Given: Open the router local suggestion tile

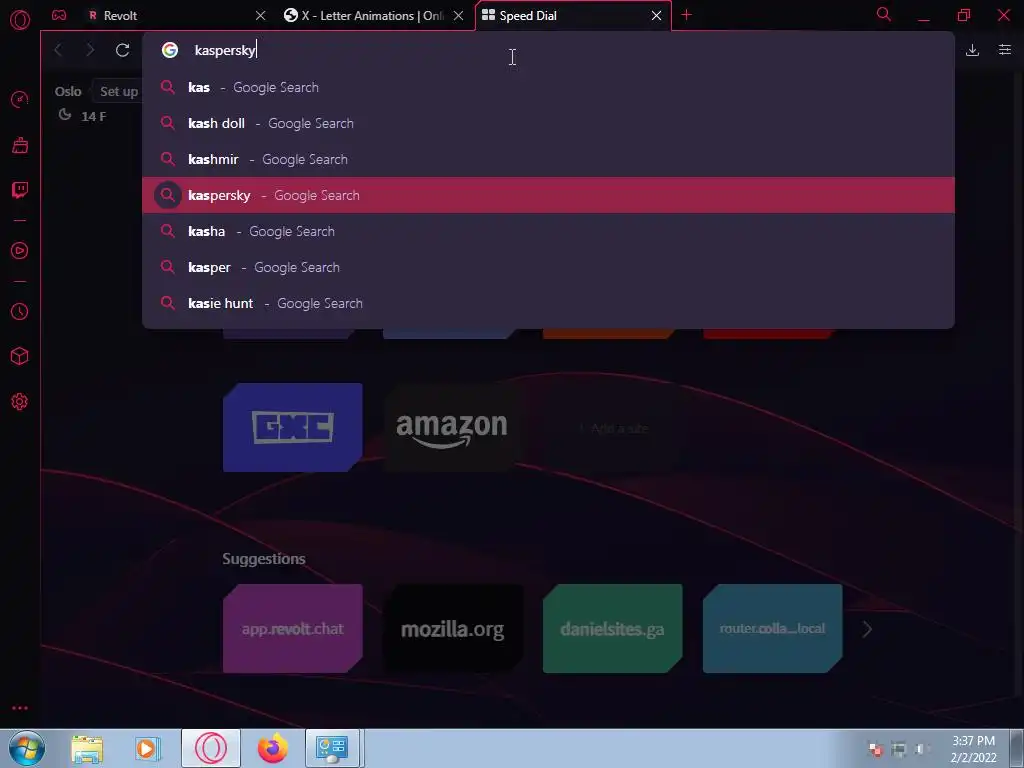Looking at the screenshot, I should point(773,629).
